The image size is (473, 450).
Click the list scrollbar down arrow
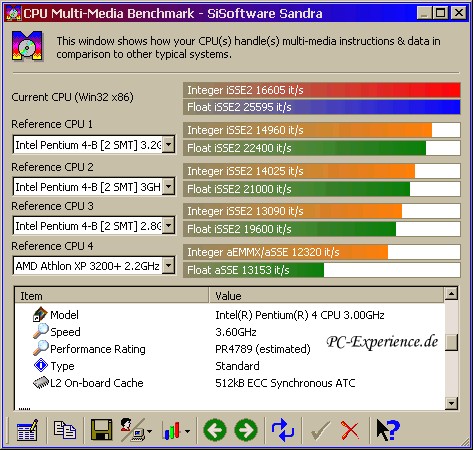[452, 403]
